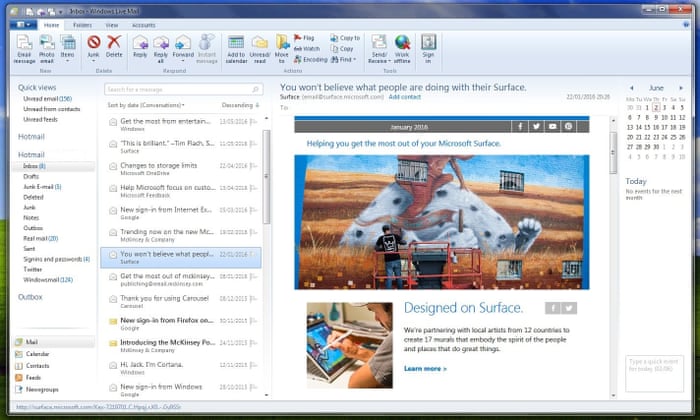
Task: Click the Reply all icon
Action: coord(161,46)
